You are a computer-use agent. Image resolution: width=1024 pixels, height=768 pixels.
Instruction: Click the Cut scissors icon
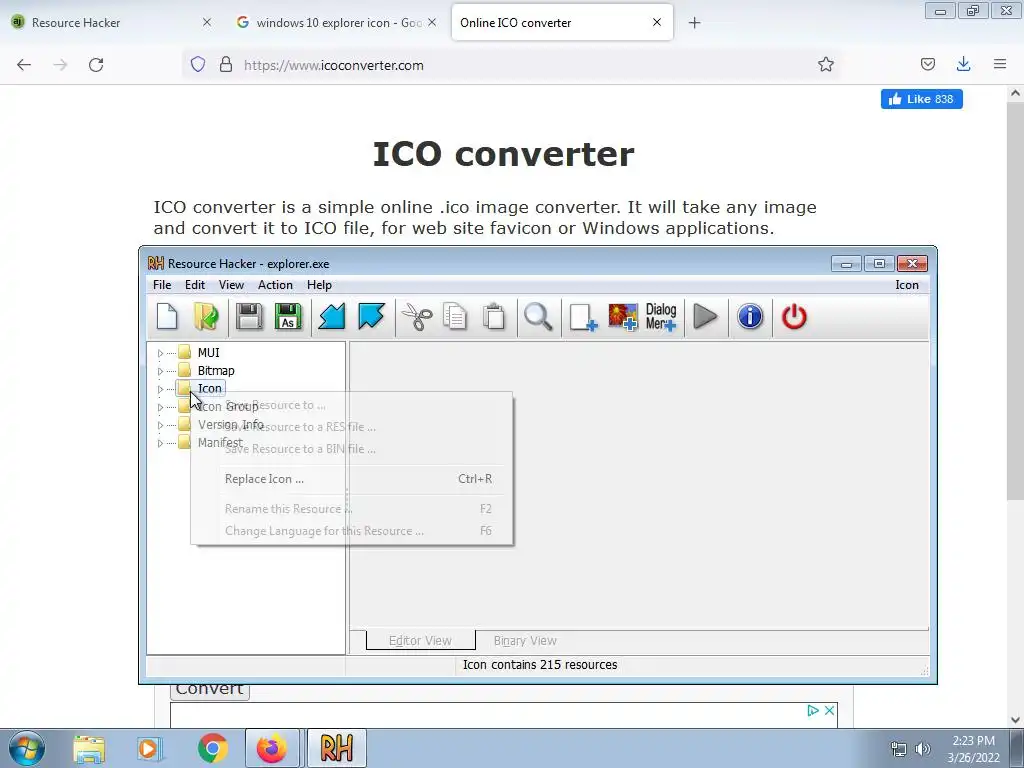[x=417, y=317]
